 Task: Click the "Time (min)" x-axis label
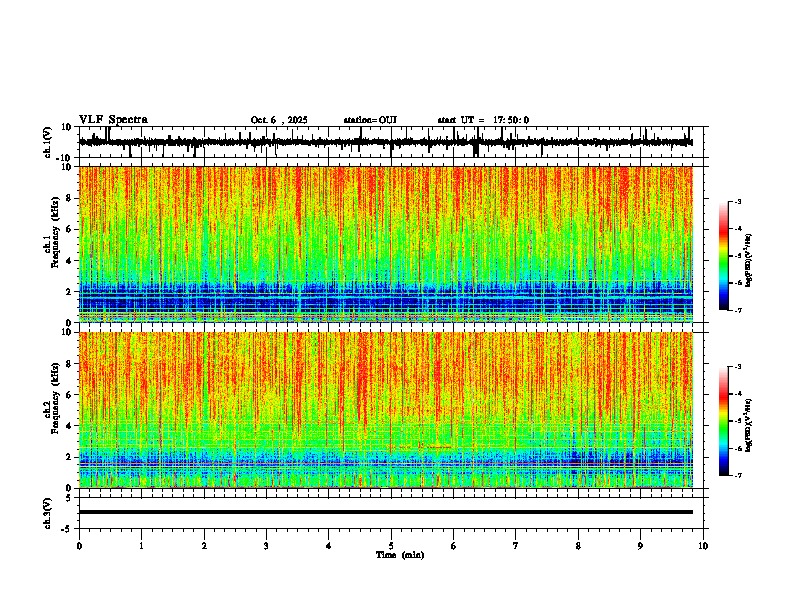click(400, 555)
